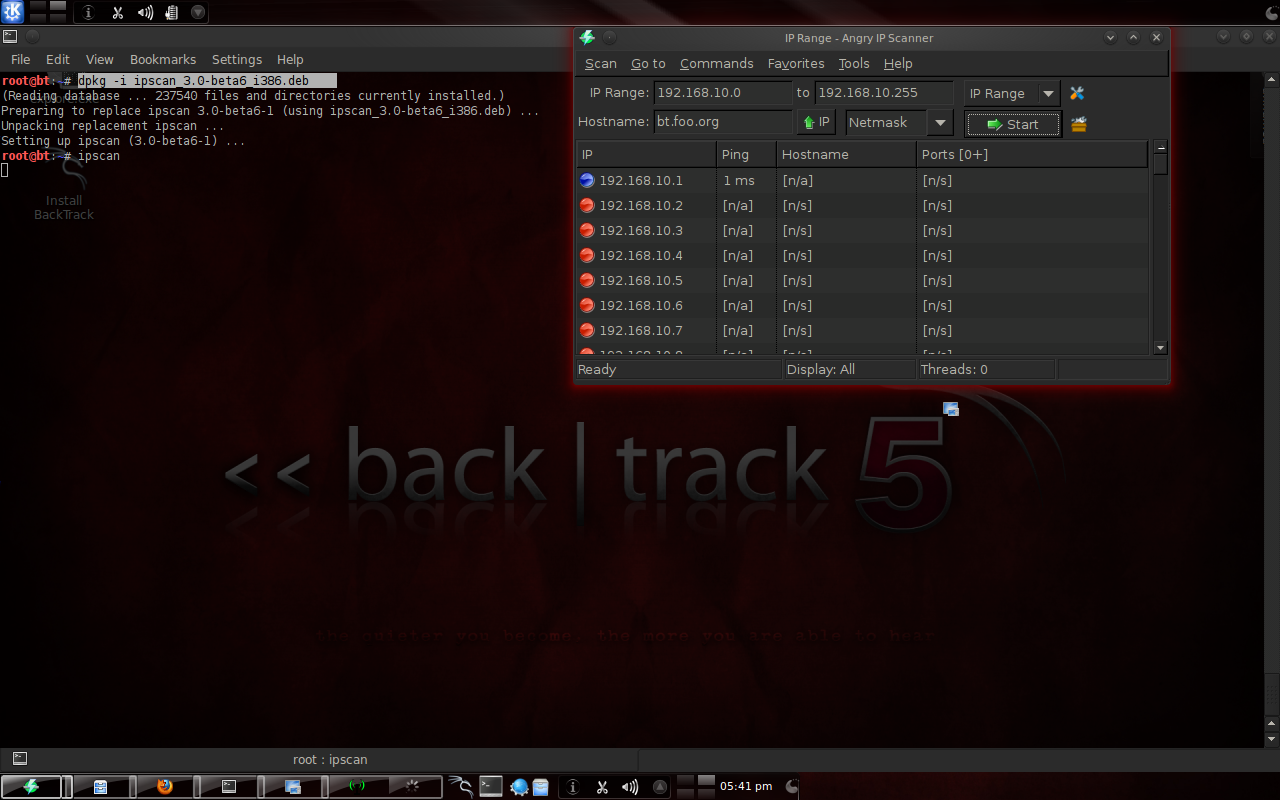Open Firefox from the taskbar
1280x800 pixels.
click(164, 786)
